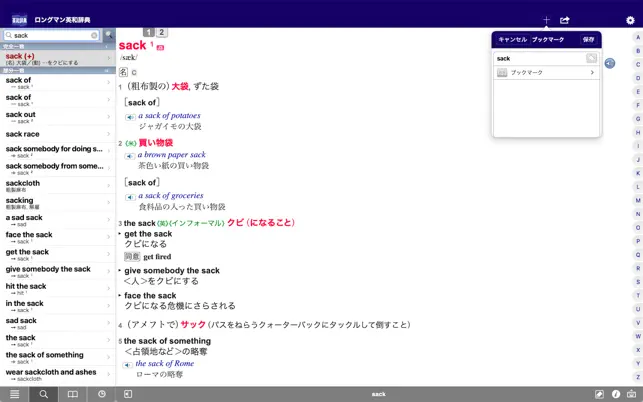
Task: Tap the 名 part-of-speech box
Action: (123, 72)
